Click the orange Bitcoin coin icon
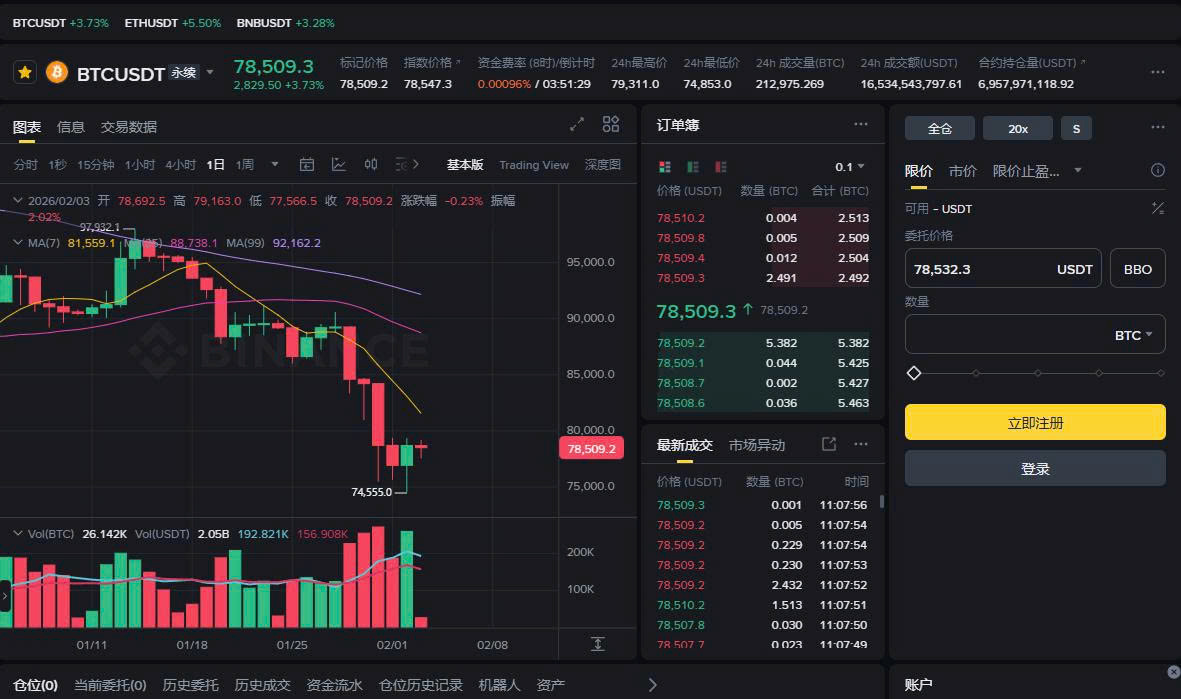The image size is (1181, 699). click(56, 72)
